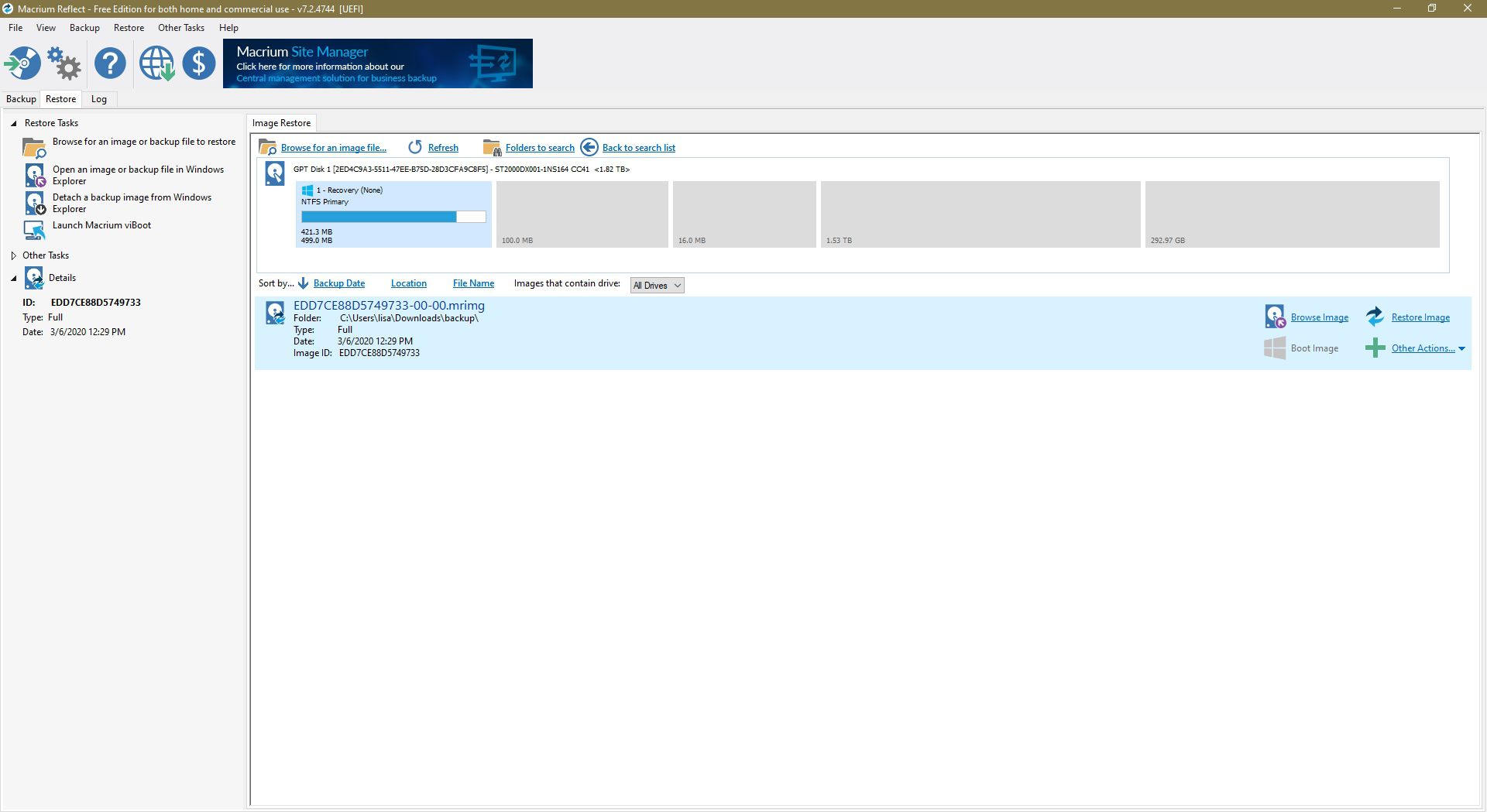Open the View menu
The height and width of the screenshot is (812, 1487).
pos(46,28)
